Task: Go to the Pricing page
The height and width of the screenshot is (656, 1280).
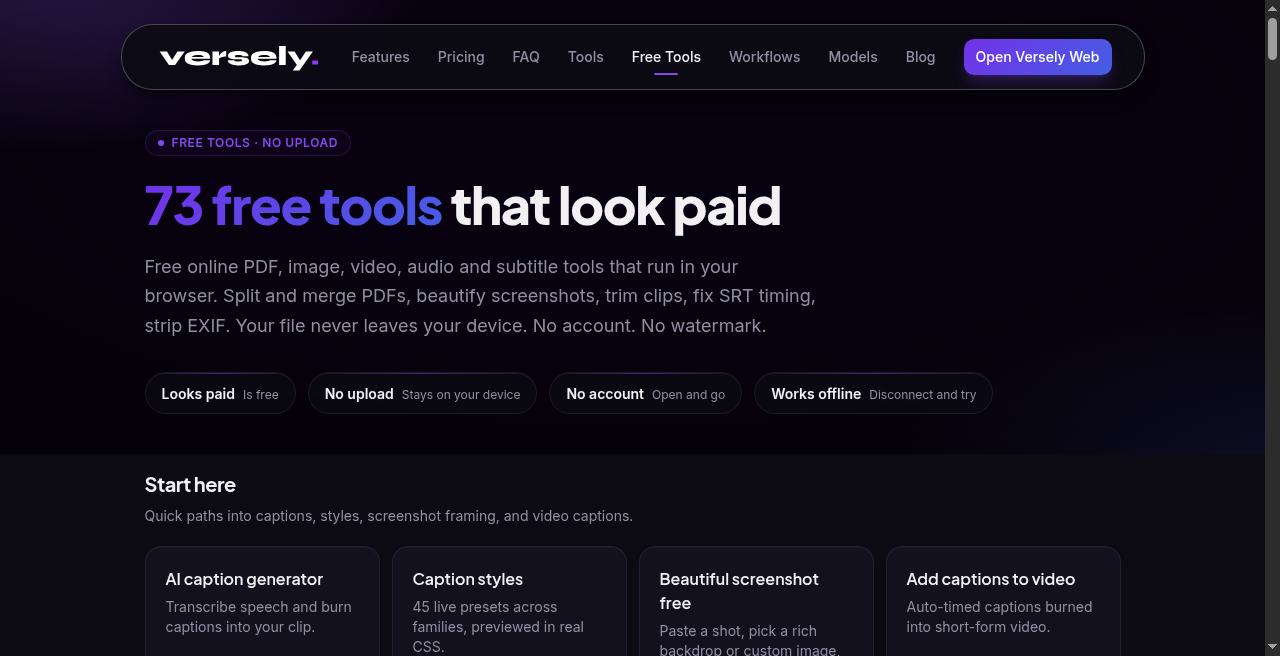Action: (461, 57)
